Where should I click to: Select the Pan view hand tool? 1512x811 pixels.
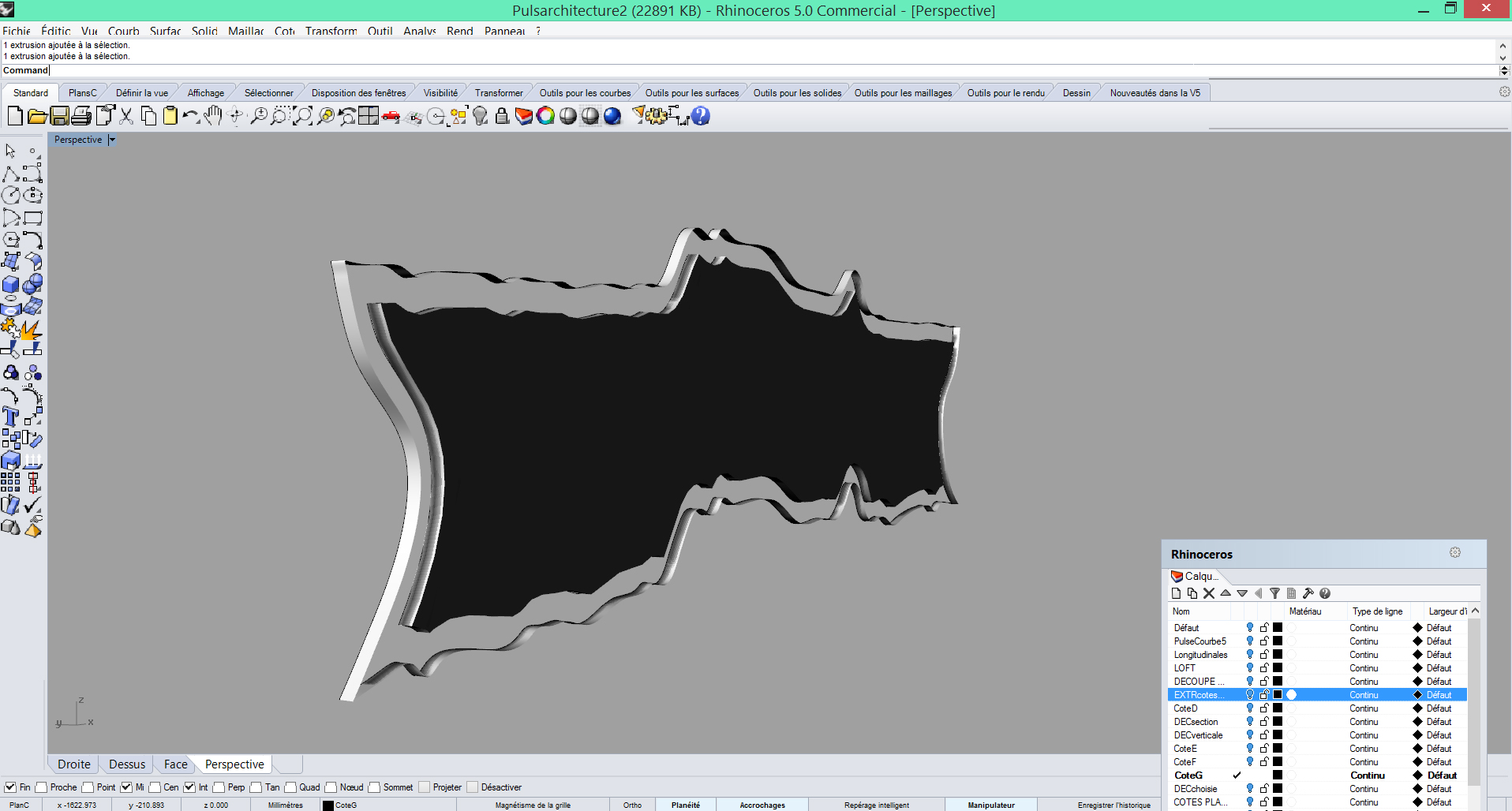point(212,117)
